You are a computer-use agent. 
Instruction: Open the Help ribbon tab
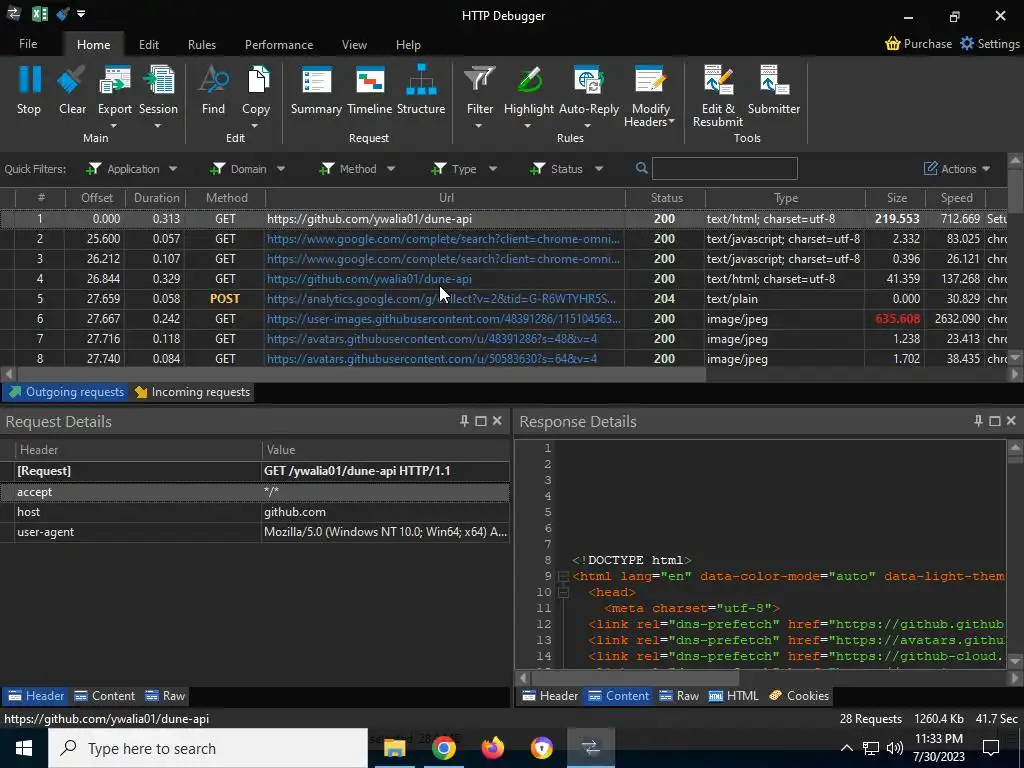click(408, 44)
